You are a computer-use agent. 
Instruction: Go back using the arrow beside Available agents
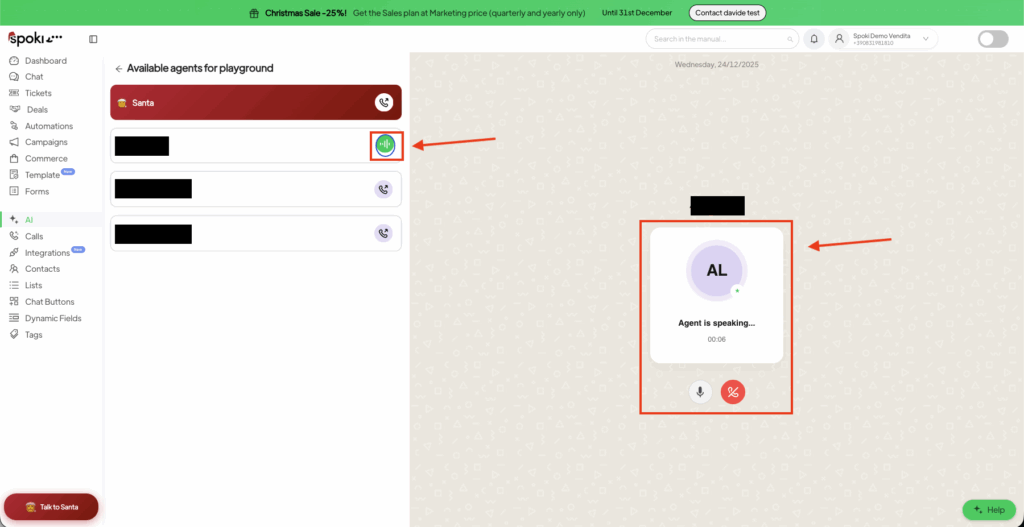pyautogui.click(x=118, y=69)
